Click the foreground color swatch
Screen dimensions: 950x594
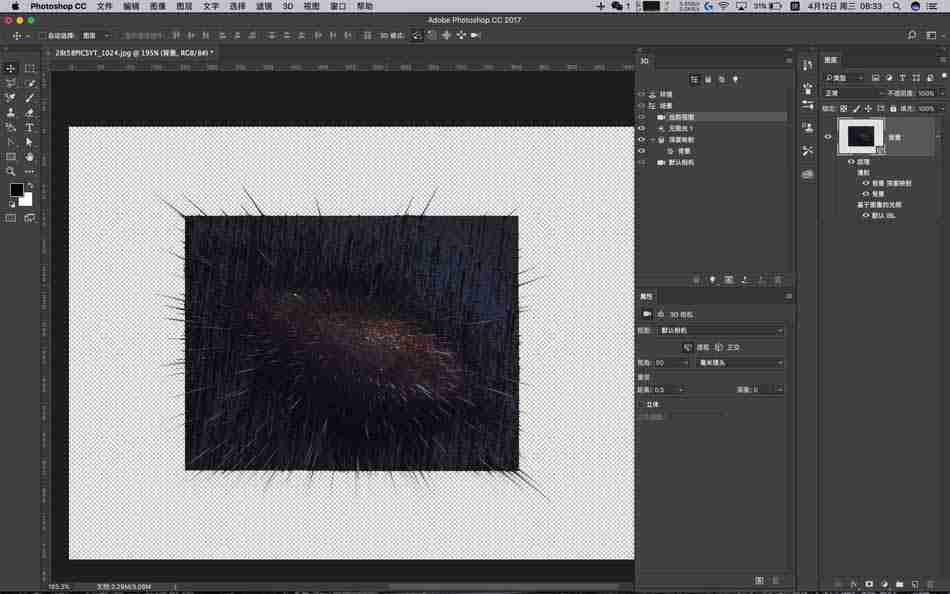tap(16, 190)
